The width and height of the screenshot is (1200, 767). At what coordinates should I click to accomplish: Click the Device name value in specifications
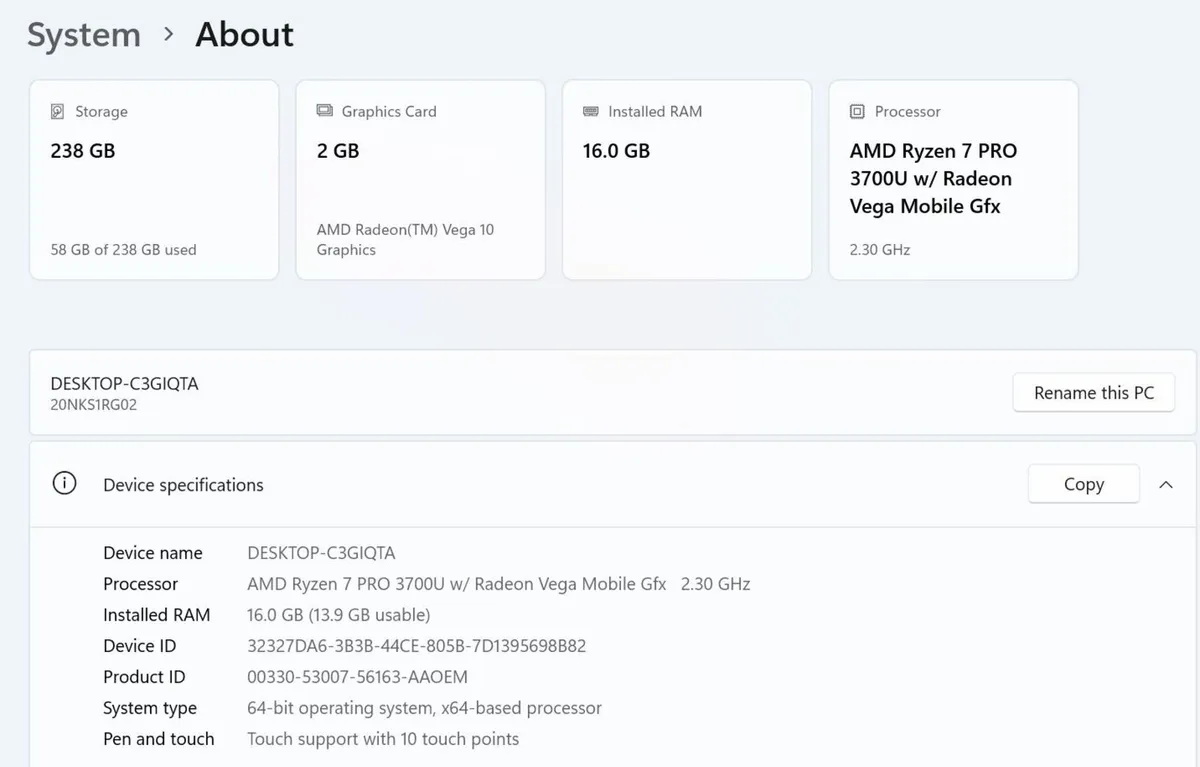(x=321, y=553)
